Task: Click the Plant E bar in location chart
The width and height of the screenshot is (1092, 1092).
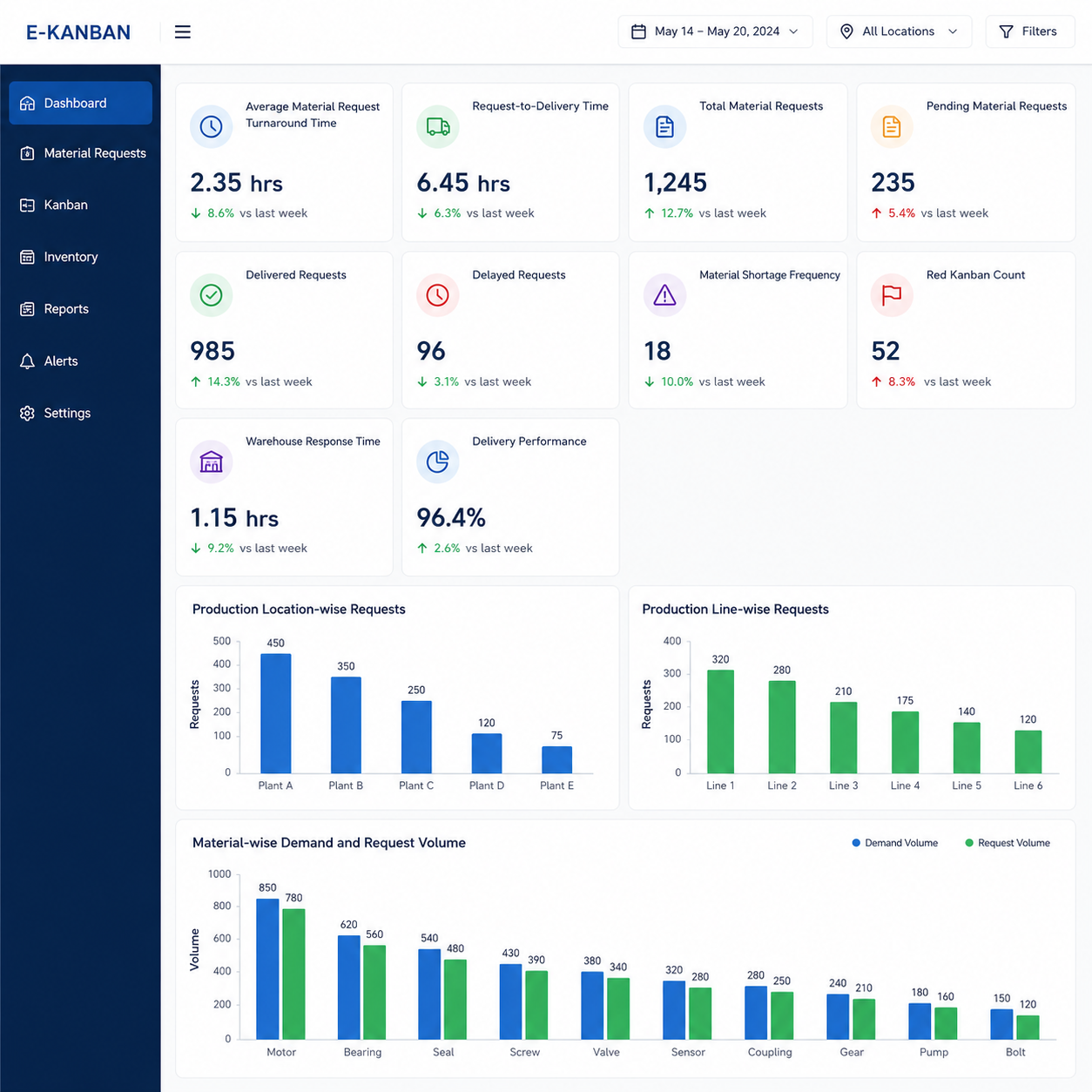Action: point(557,759)
